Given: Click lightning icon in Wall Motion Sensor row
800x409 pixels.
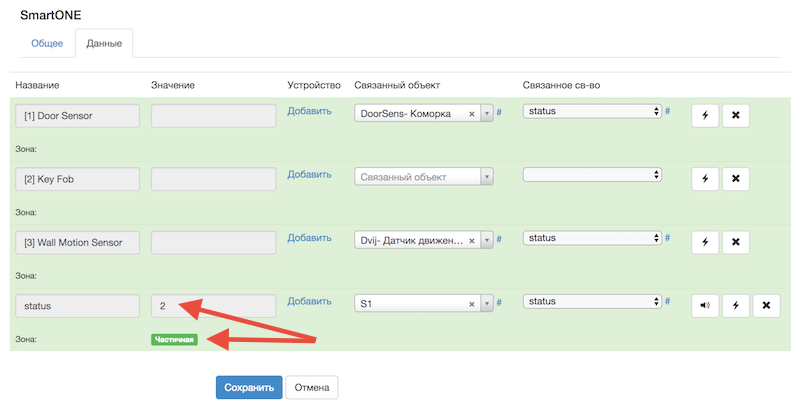Looking at the screenshot, I should (x=705, y=242).
